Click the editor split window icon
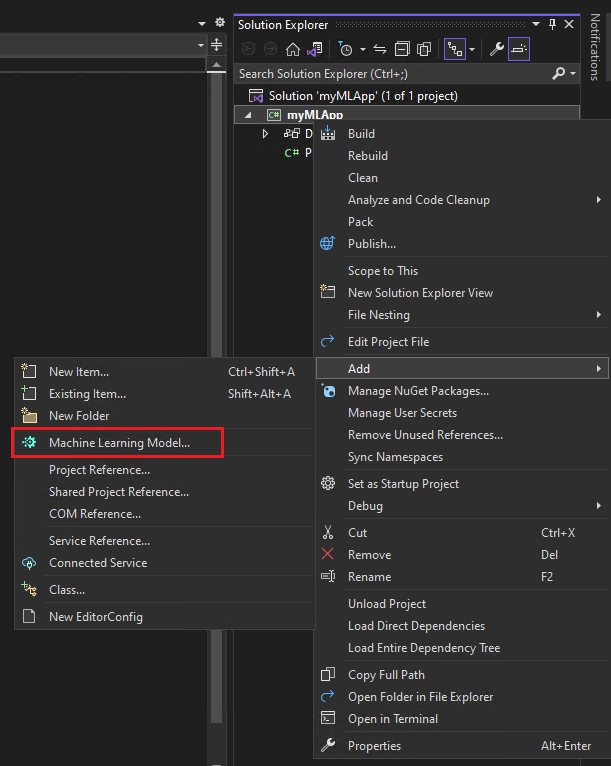Image resolution: width=611 pixels, height=766 pixels. (x=216, y=45)
